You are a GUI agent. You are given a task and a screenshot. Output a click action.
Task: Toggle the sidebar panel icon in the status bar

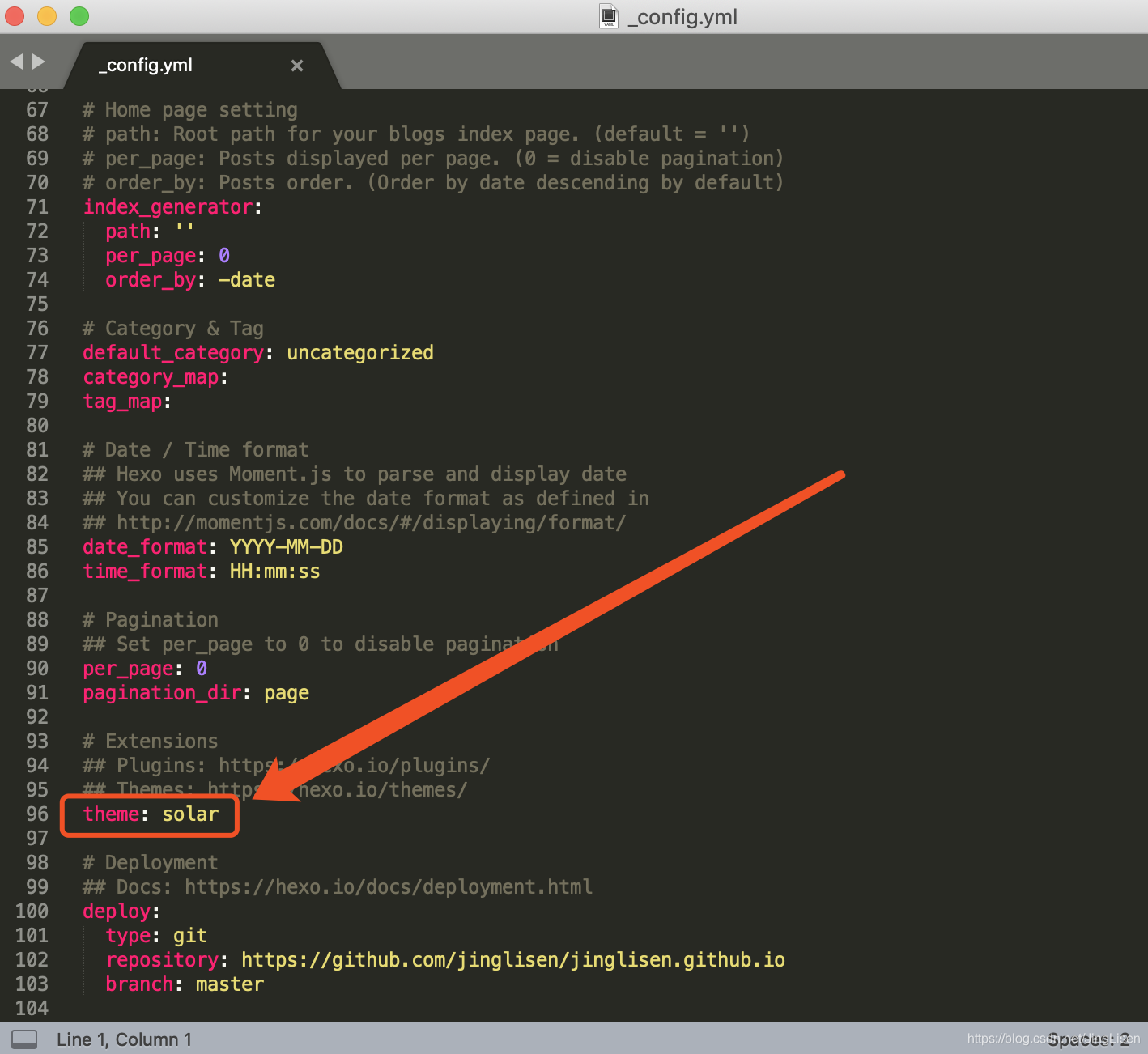tap(24, 1039)
